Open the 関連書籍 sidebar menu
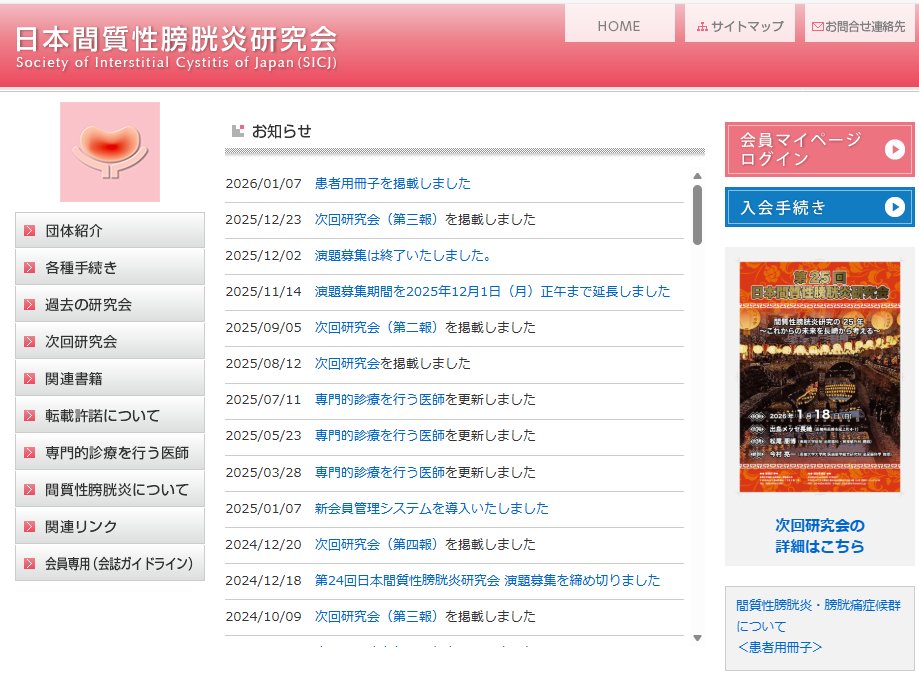Screen dimensions: 919x677 [x=110, y=378]
